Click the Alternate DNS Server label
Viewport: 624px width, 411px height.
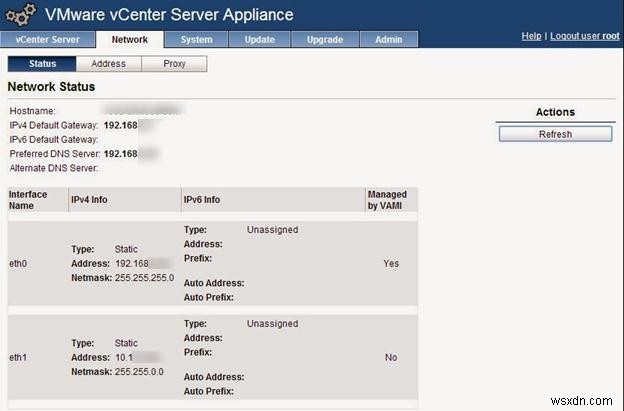54,168
